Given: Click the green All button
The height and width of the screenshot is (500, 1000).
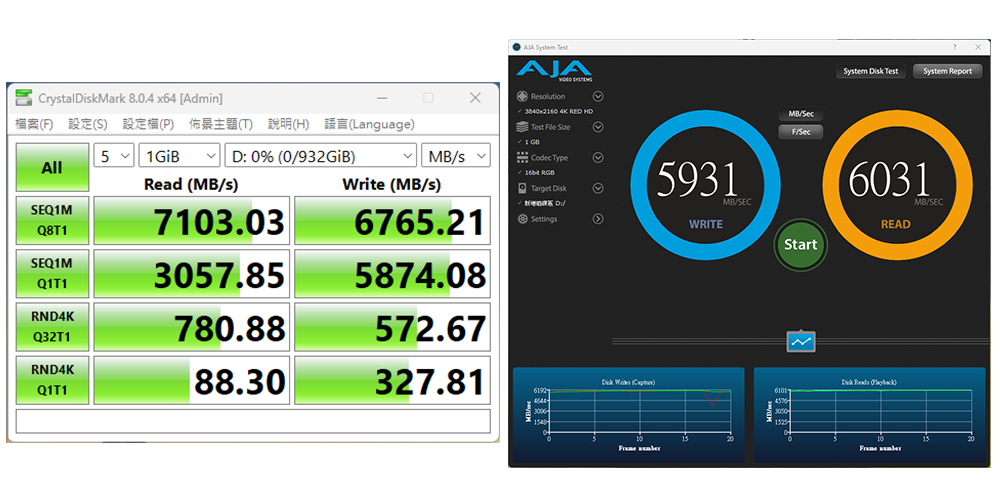Looking at the screenshot, I should point(52,167).
